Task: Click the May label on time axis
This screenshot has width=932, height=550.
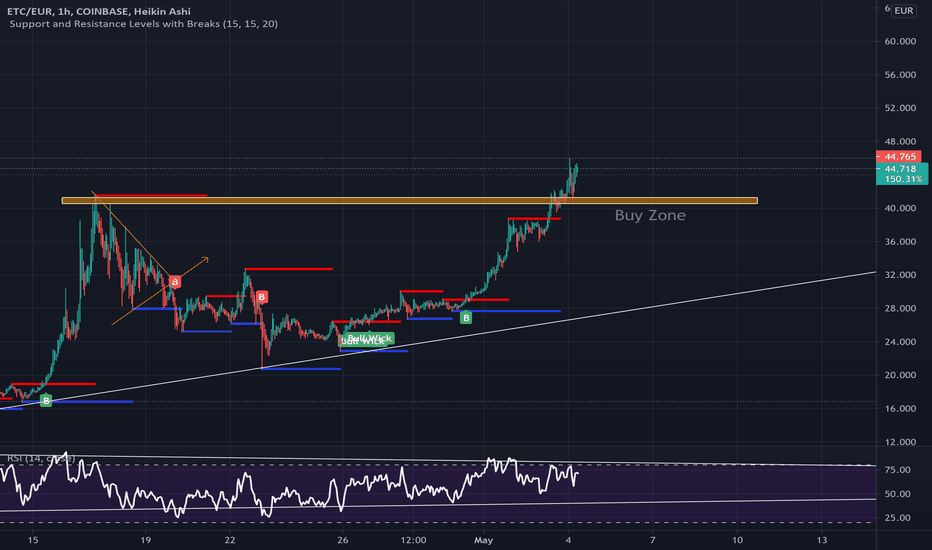Action: pyautogui.click(x=484, y=540)
